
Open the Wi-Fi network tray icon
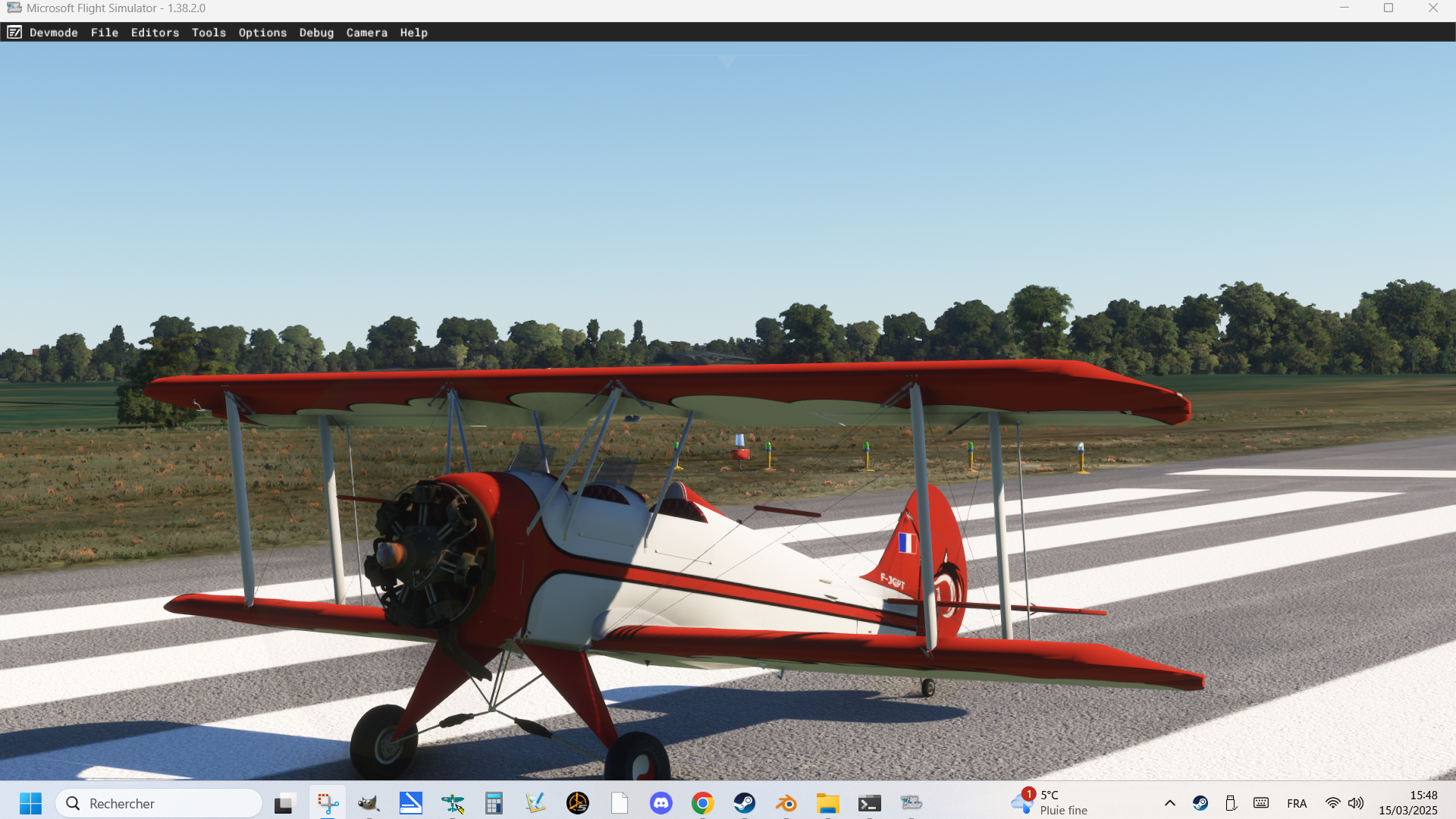1332,803
